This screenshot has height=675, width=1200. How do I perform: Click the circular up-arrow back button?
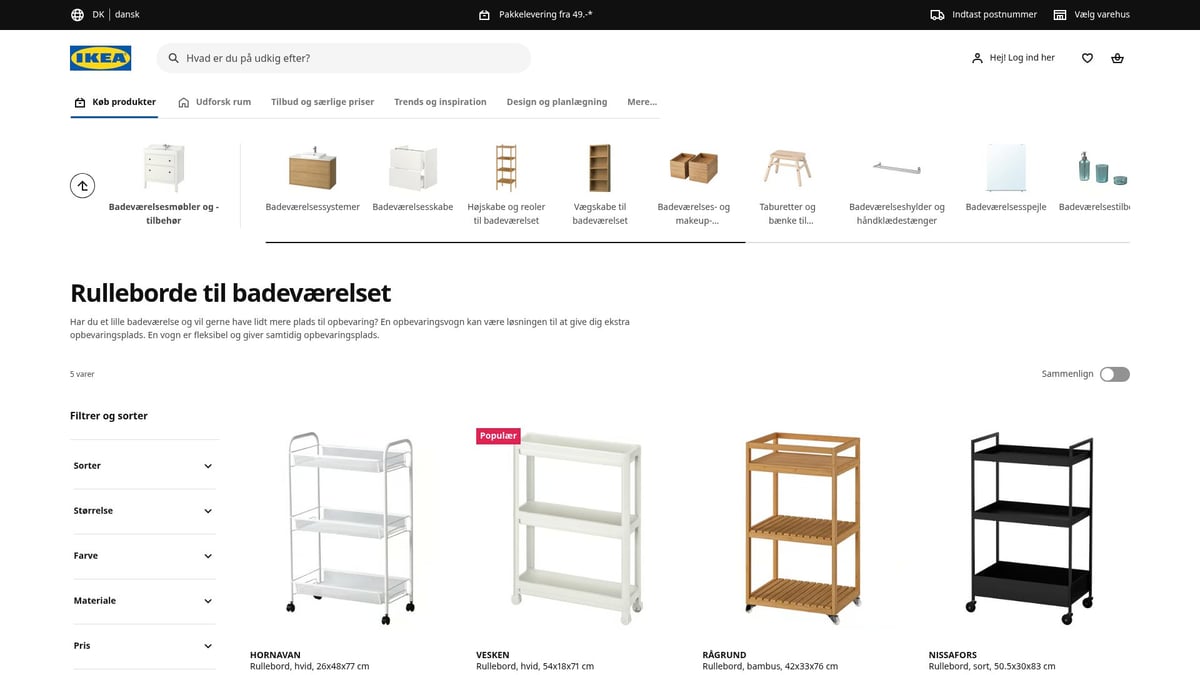click(x=83, y=185)
